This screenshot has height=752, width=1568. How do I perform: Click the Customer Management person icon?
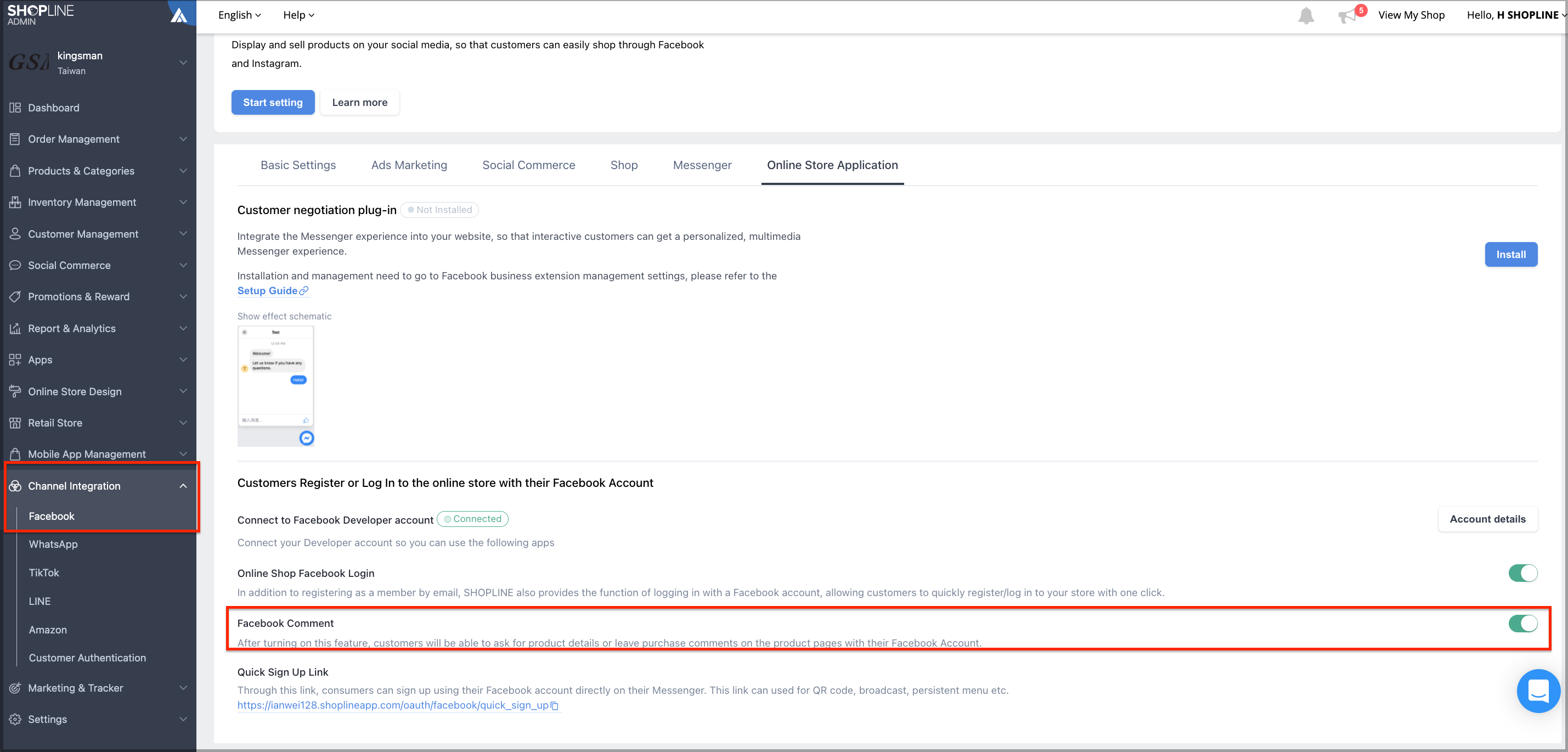click(15, 234)
